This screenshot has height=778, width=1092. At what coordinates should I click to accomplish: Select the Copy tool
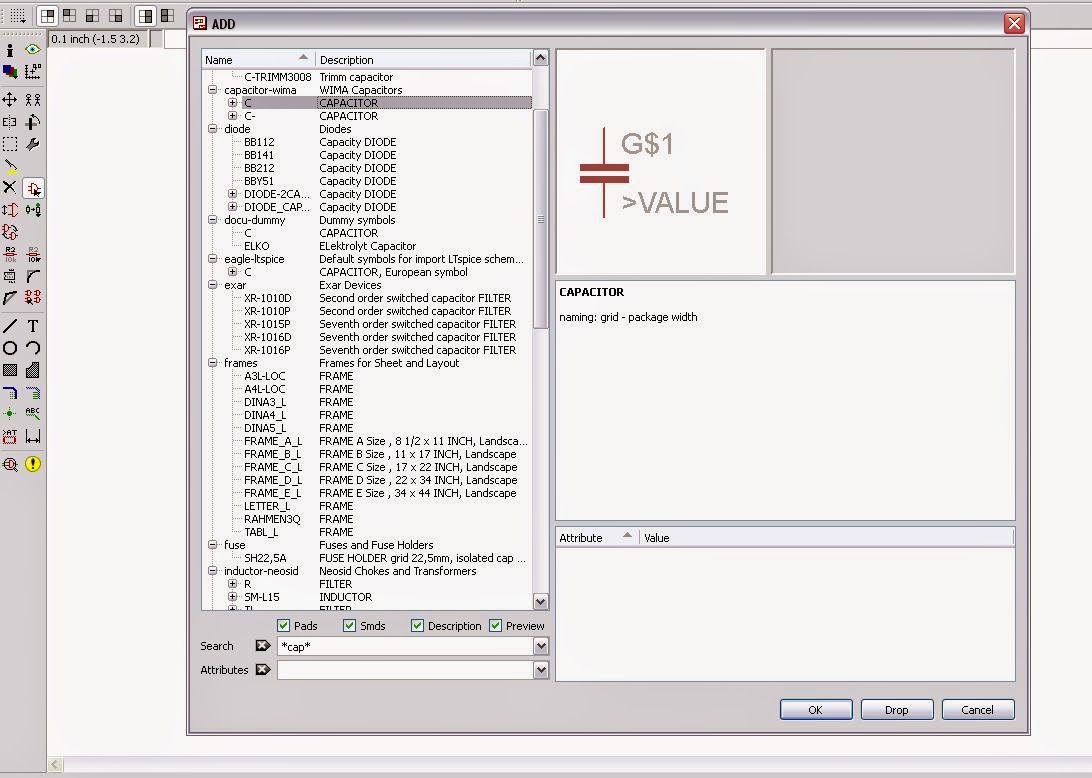tap(33, 100)
